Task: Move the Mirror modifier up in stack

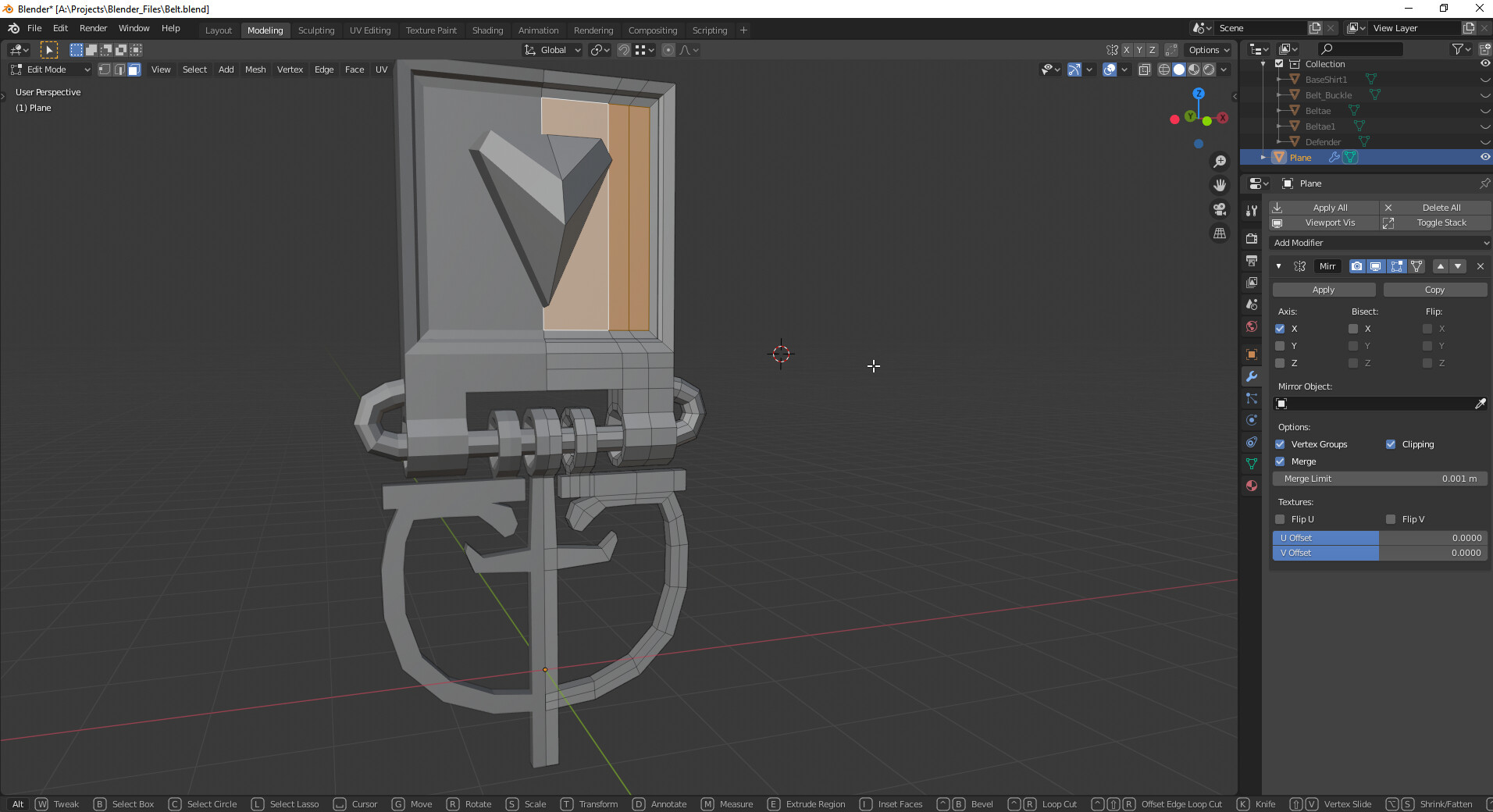Action: 1441,266
